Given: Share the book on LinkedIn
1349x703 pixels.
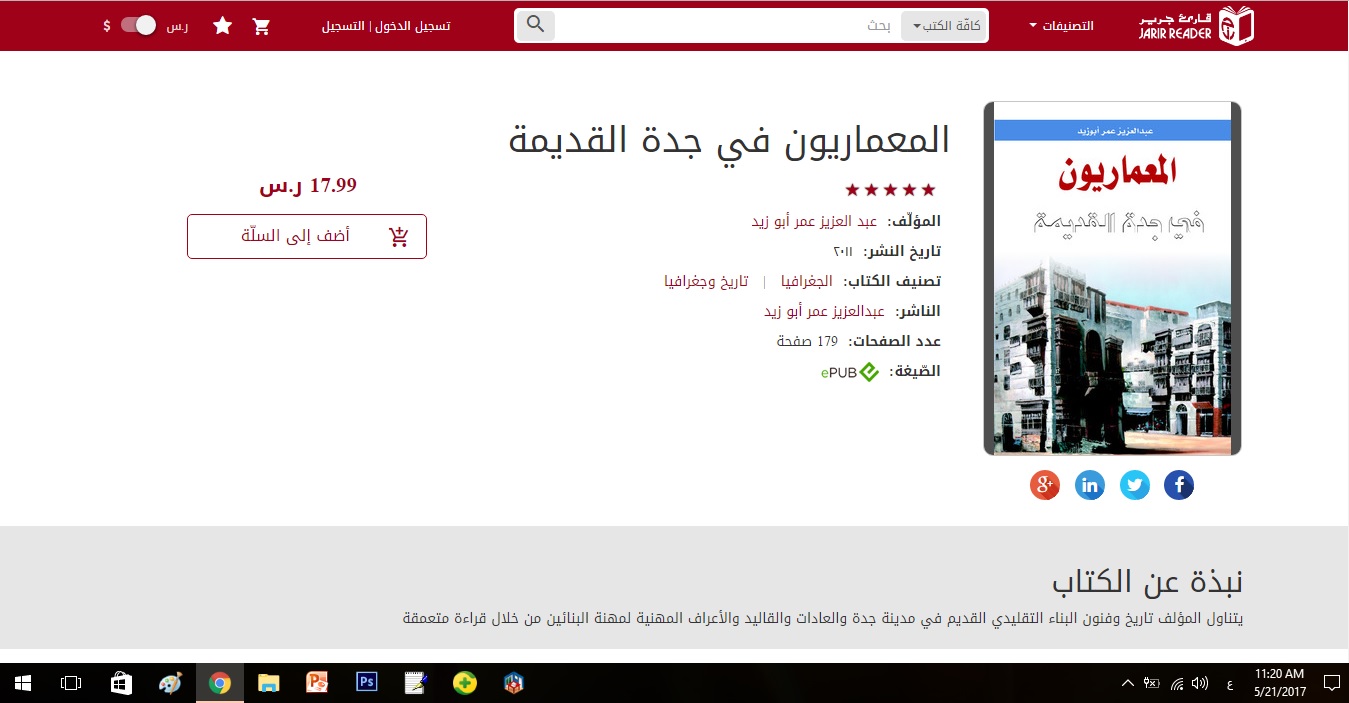Looking at the screenshot, I should click(1089, 486).
